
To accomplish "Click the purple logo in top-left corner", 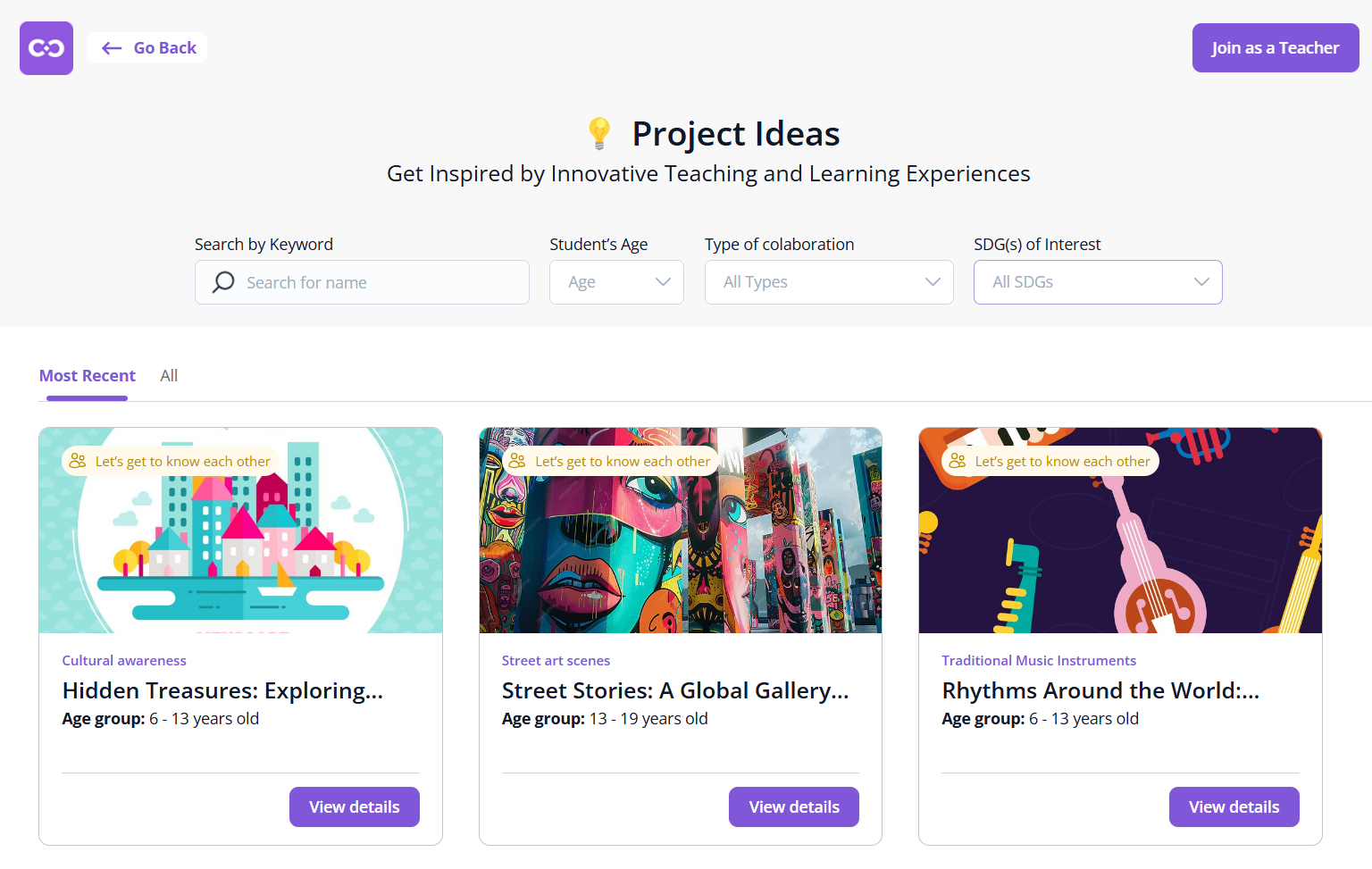I will pos(46,47).
